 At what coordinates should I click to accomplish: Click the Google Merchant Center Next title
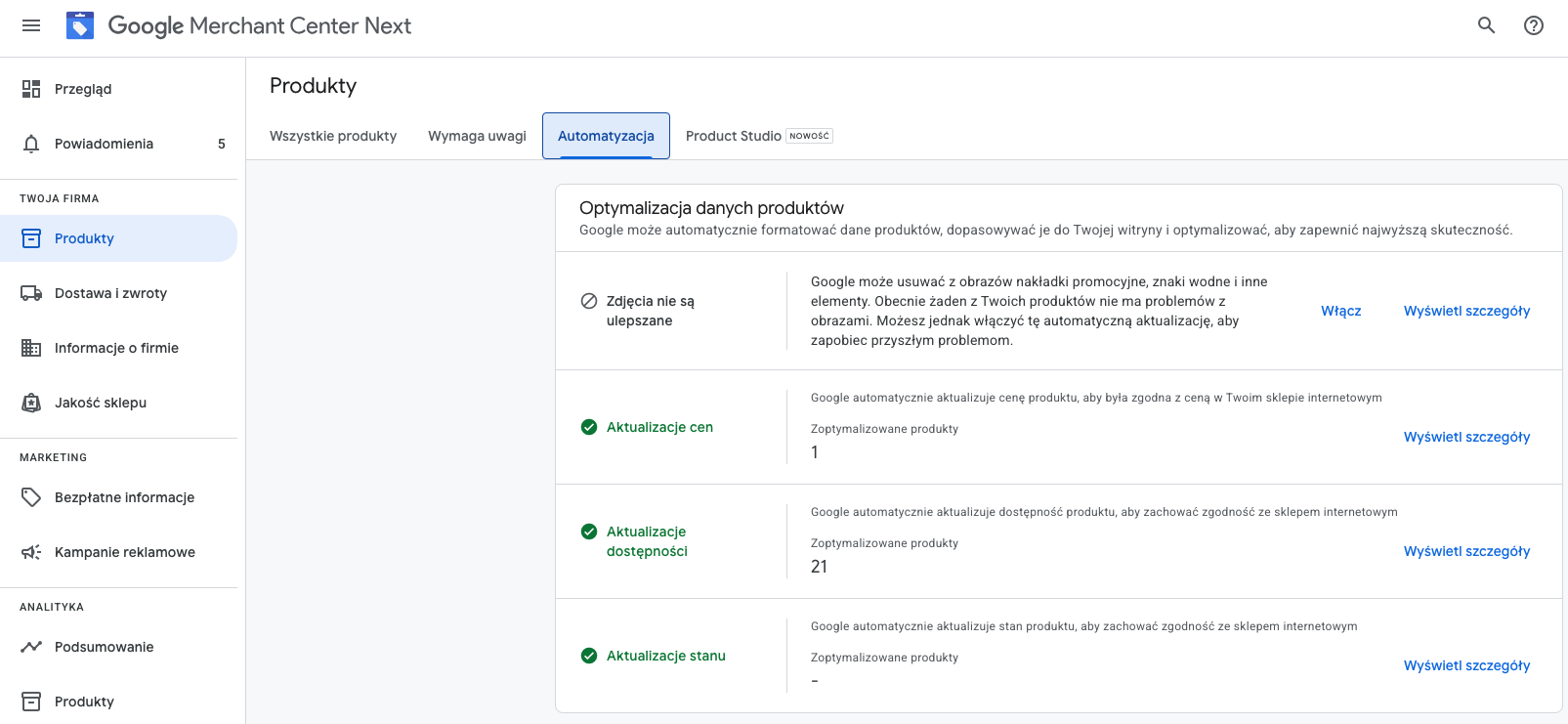click(x=260, y=26)
